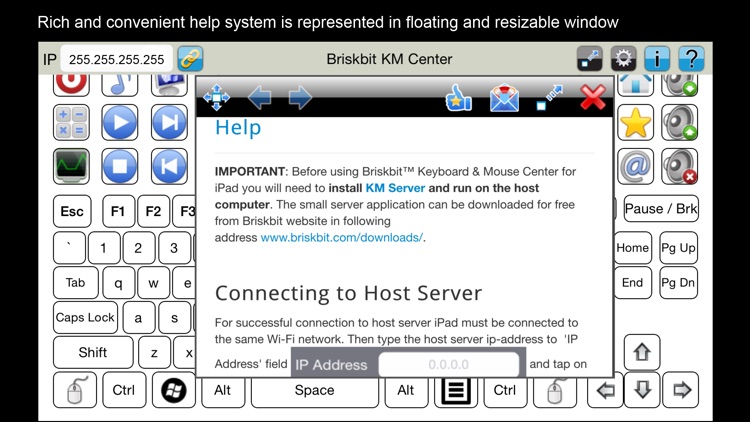Screen dimensions: 750x422
Task: Tap the music note icon
Action: 120,85
